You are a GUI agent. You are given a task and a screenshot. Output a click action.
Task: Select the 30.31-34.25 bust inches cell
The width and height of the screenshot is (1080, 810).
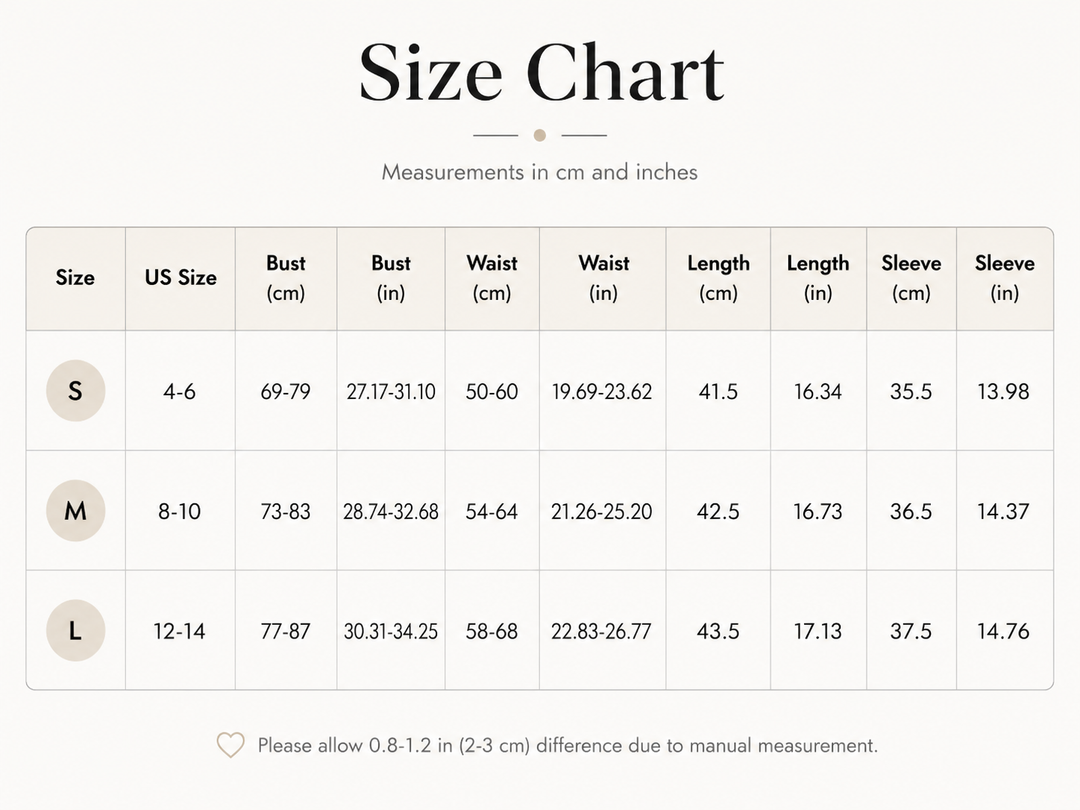pyautogui.click(x=391, y=631)
